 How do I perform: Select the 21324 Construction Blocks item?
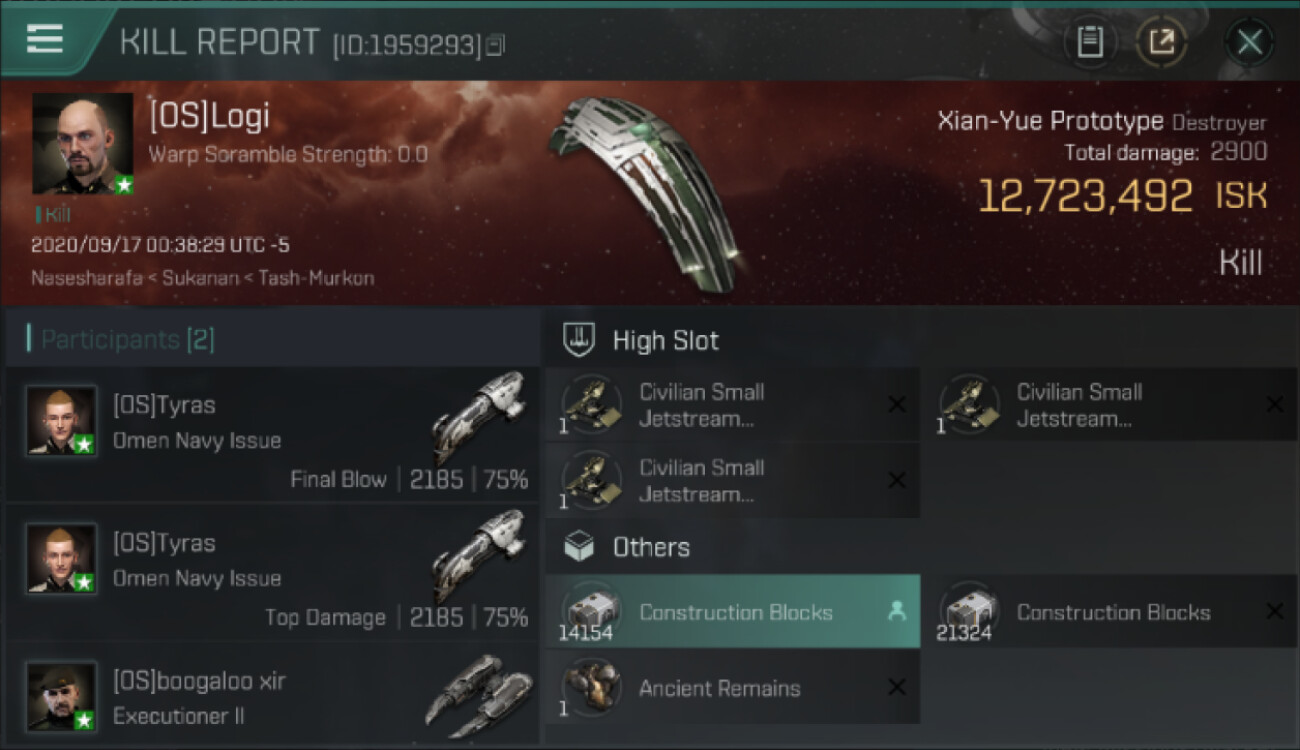pyautogui.click(x=1110, y=611)
